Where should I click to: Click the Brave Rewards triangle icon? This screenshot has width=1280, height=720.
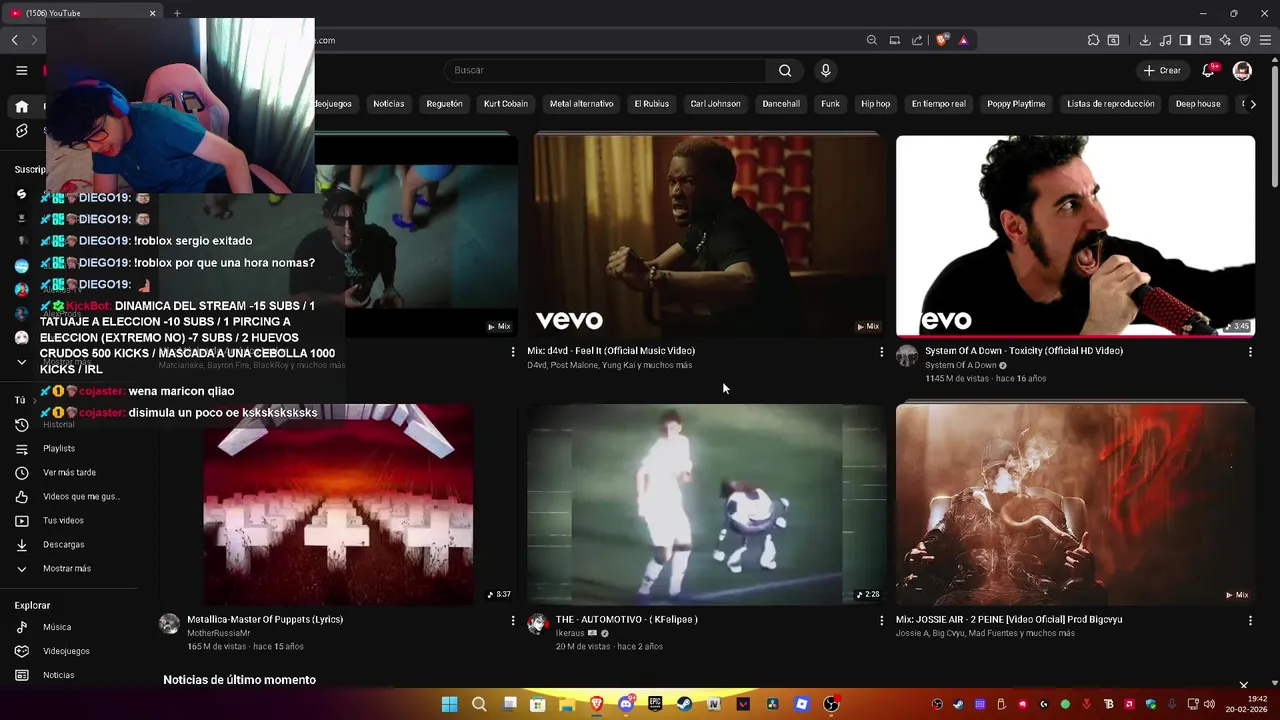(x=963, y=40)
